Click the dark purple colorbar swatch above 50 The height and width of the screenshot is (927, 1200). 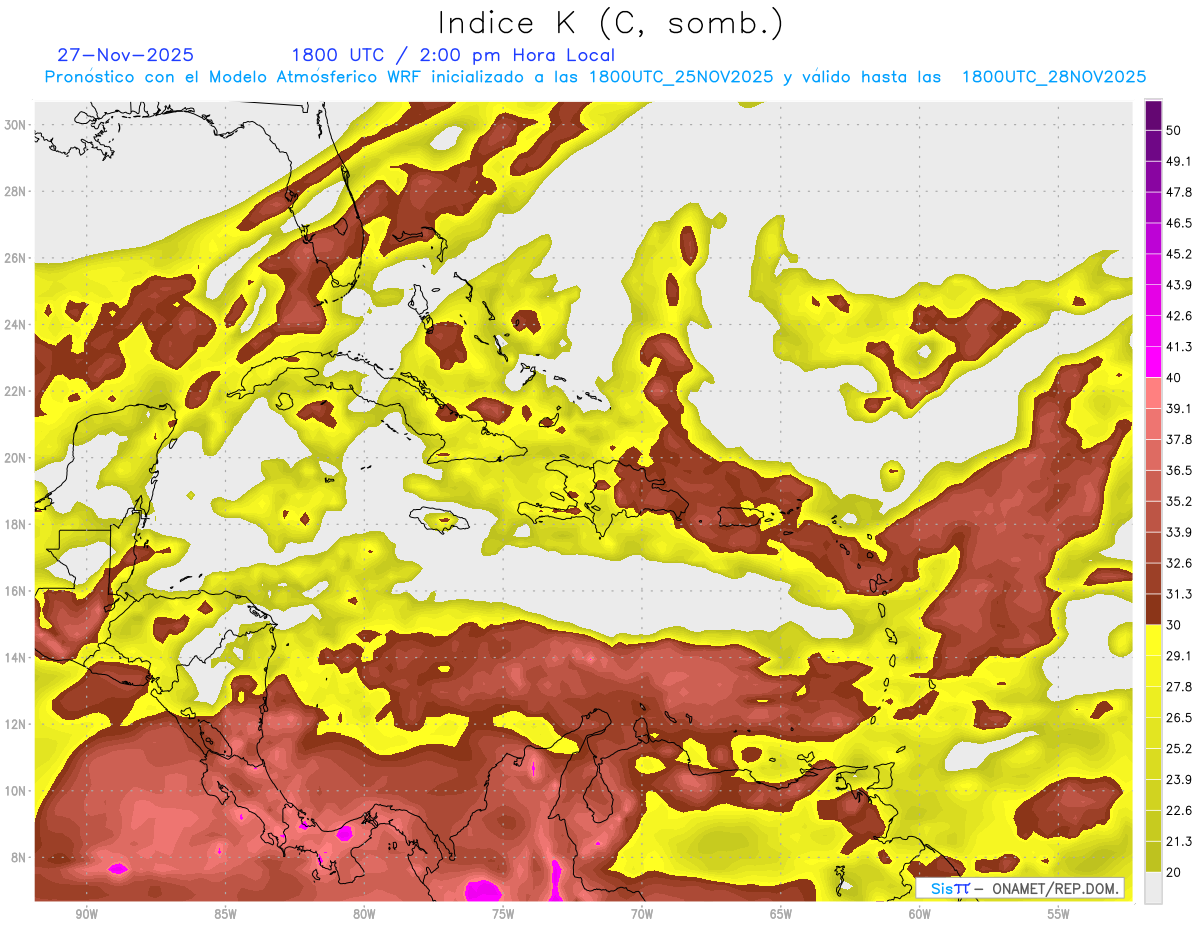1153,115
